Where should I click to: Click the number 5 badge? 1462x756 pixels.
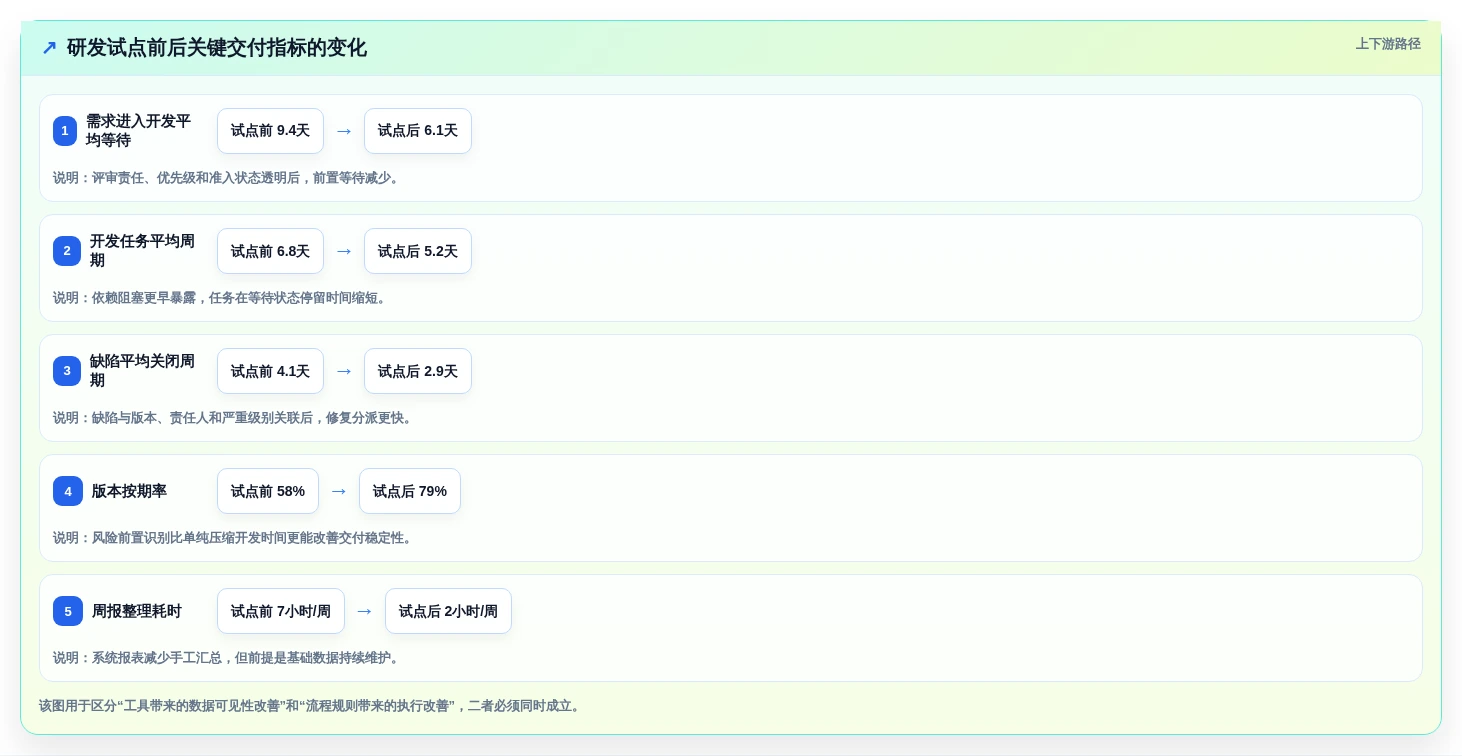[x=68, y=611]
